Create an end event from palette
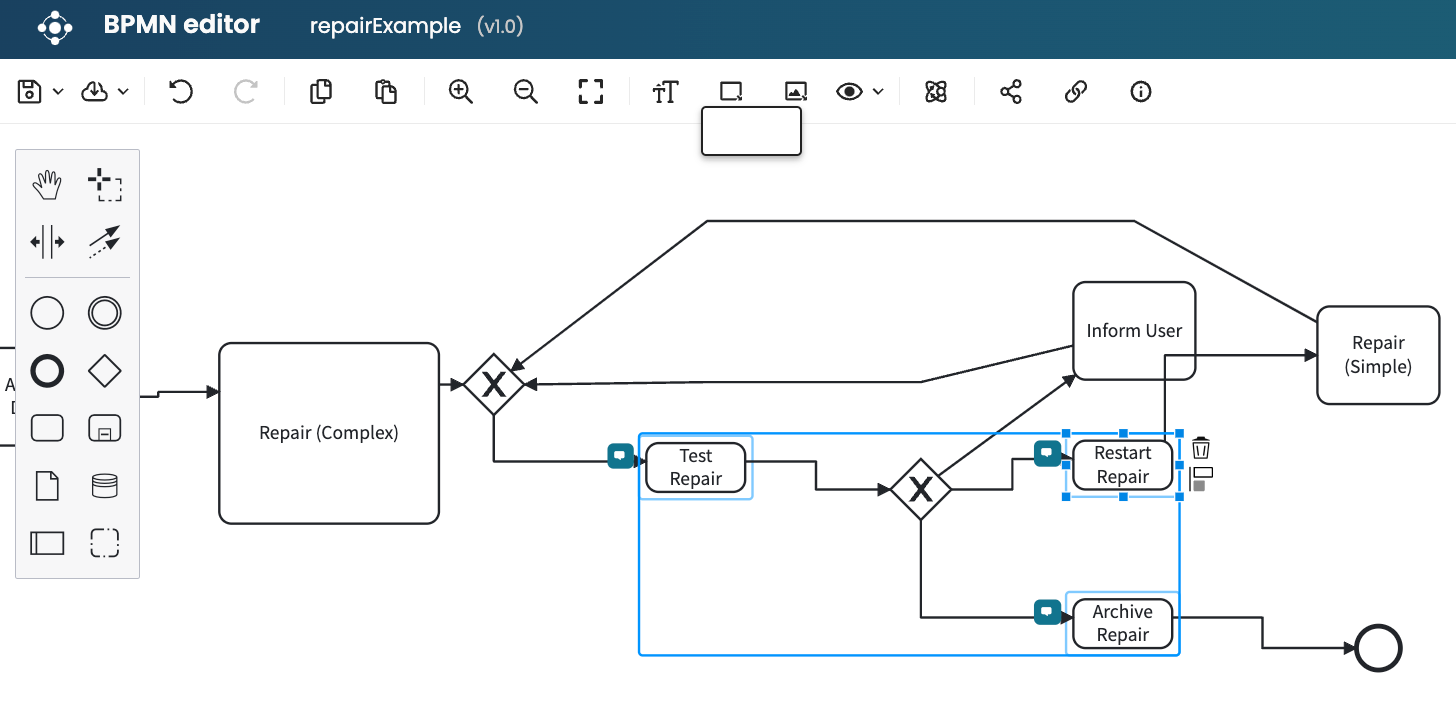Image resolution: width=1456 pixels, height=727 pixels. pos(47,371)
